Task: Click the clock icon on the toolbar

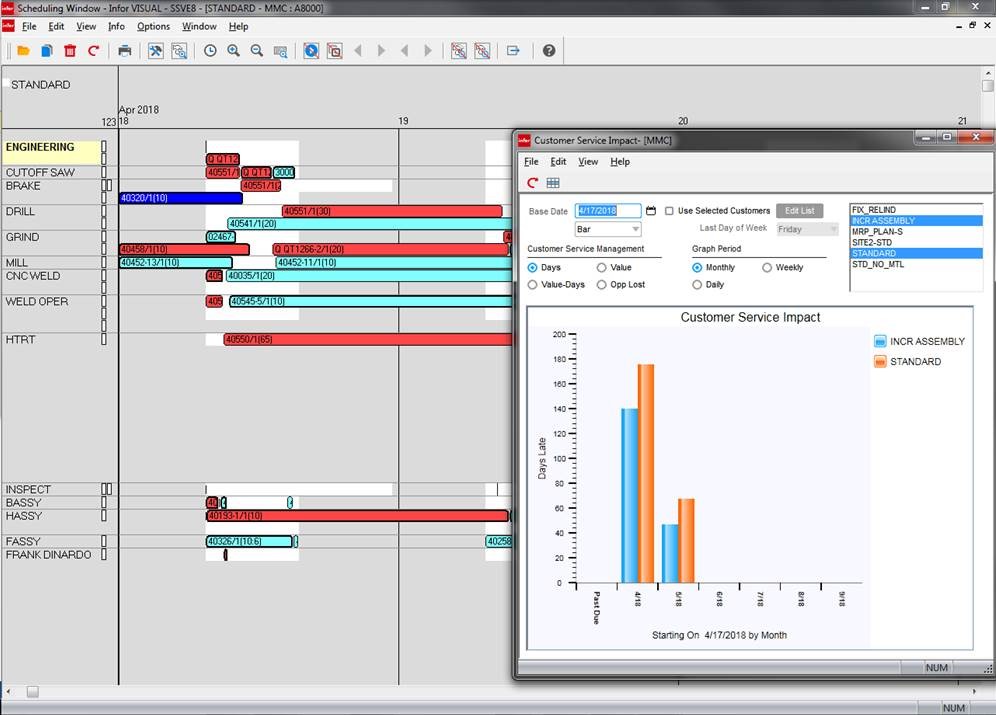Action: (x=211, y=50)
